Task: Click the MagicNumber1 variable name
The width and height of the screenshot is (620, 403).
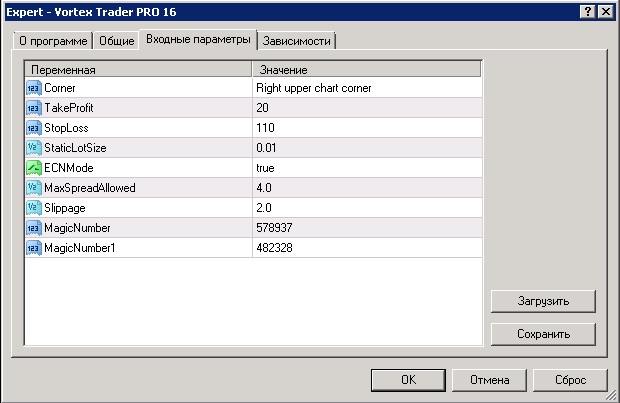Action: 80,248
